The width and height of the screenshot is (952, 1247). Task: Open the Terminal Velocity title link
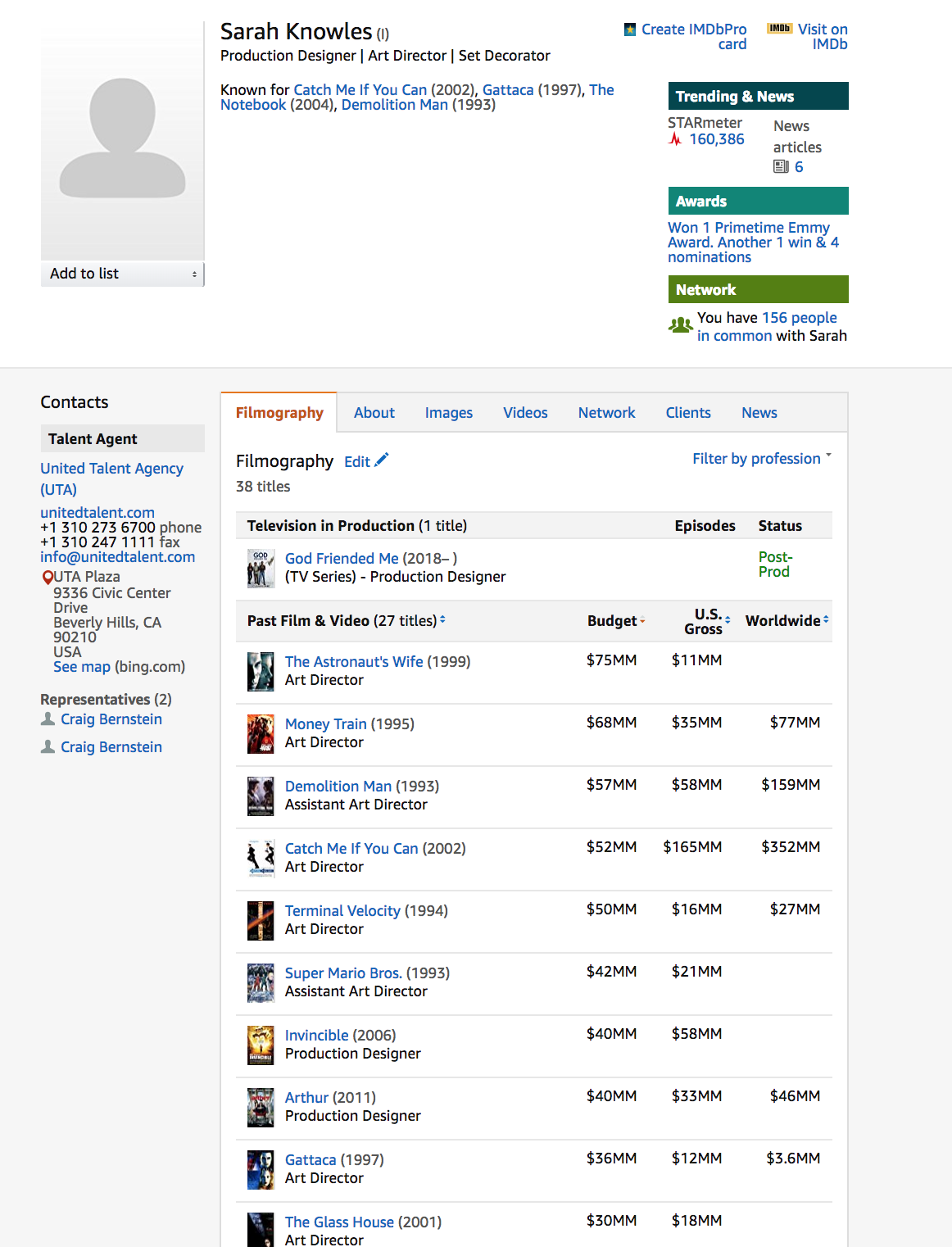tap(342, 911)
